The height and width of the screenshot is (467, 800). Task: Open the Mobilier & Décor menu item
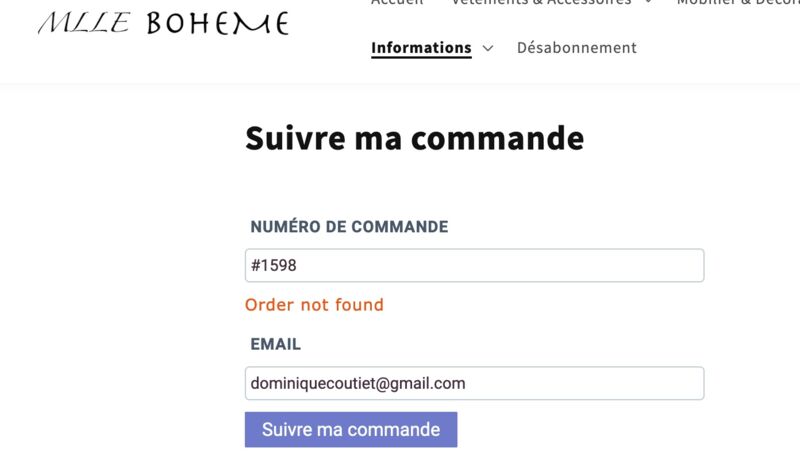[x=738, y=2]
